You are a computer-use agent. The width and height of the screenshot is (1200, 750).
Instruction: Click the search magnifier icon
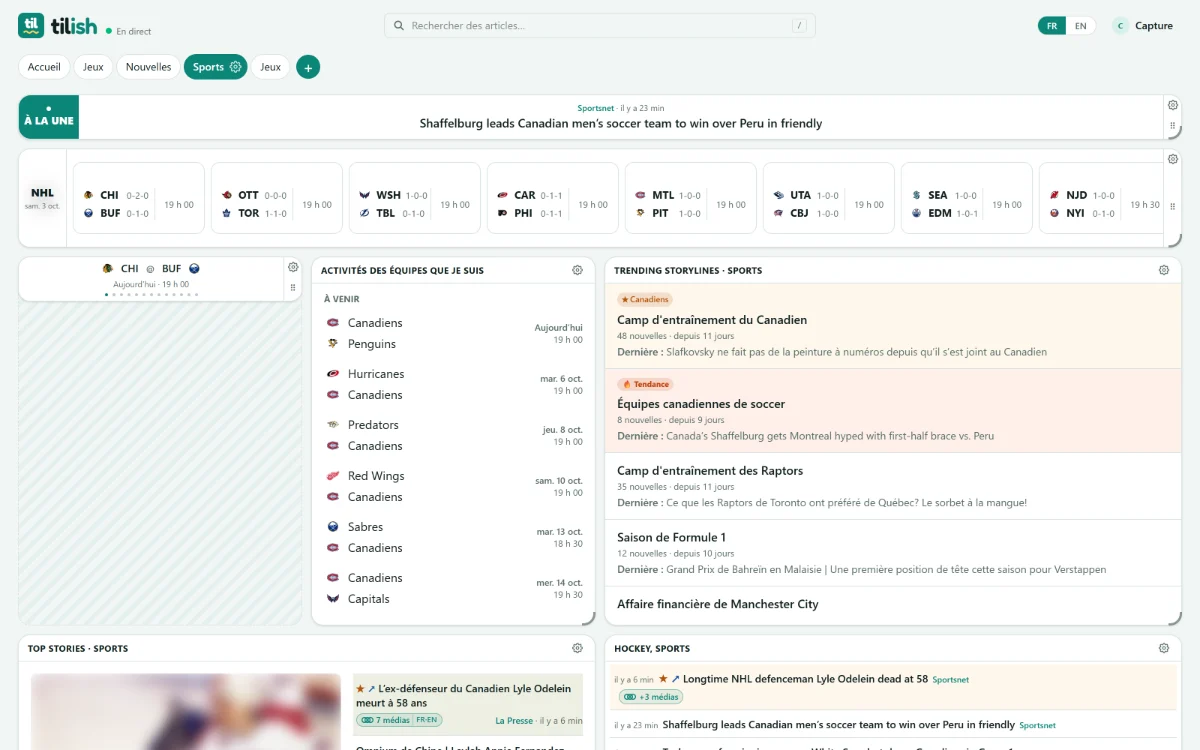tap(399, 26)
